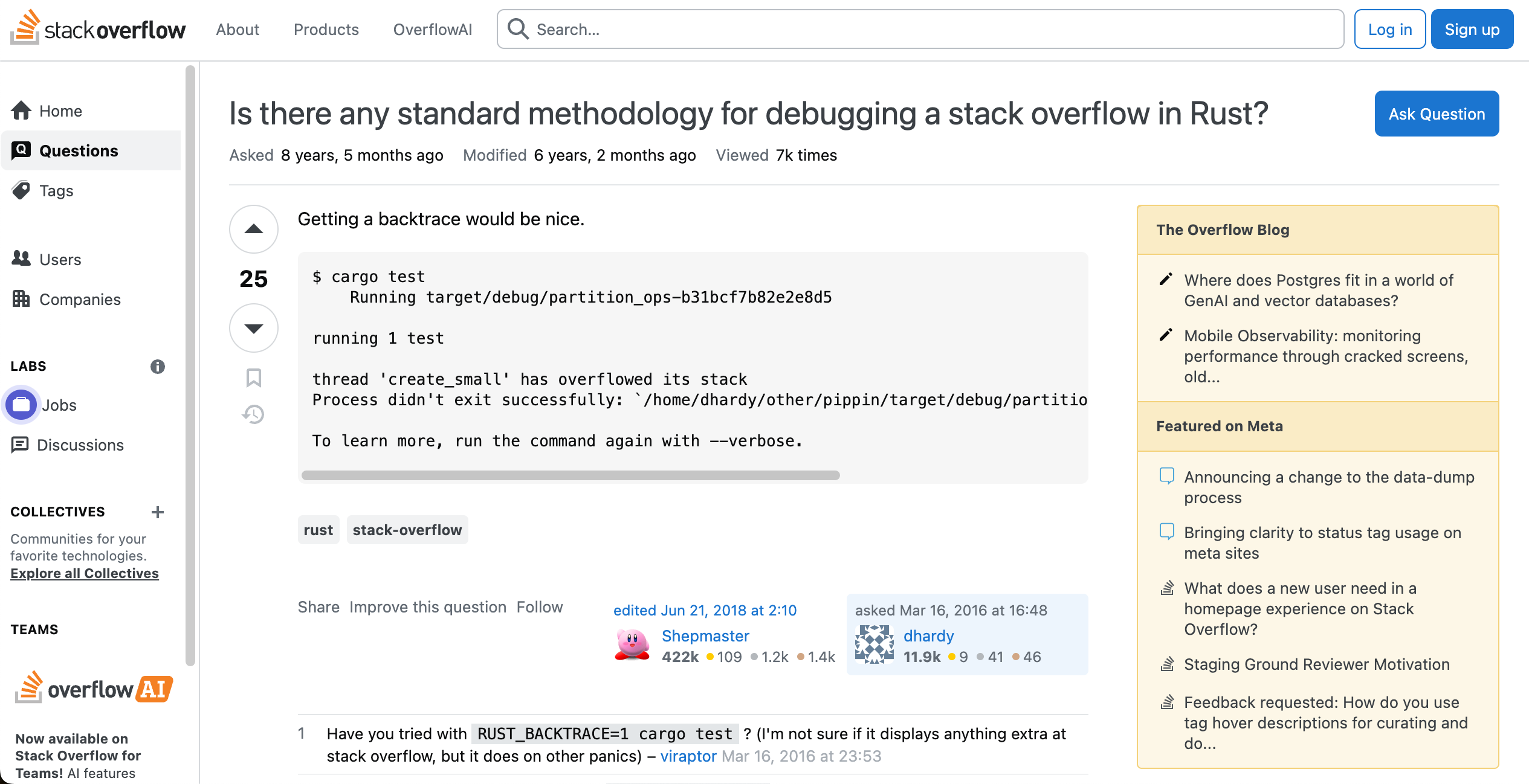Click the Discussions chat icon

[x=20, y=445]
